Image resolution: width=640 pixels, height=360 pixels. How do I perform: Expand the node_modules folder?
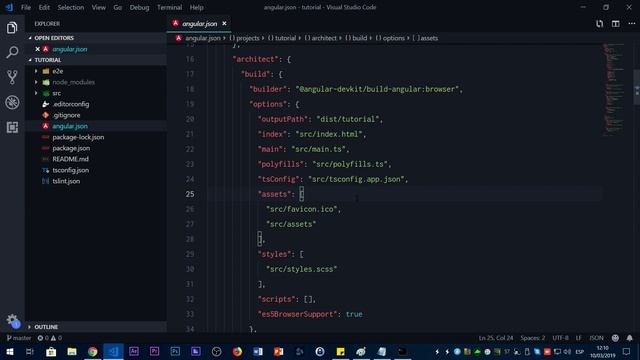pyautogui.click(x=36, y=82)
